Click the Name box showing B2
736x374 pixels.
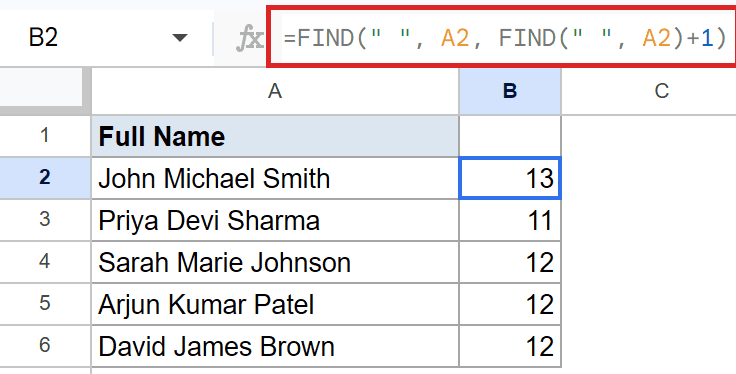pyautogui.click(x=43, y=37)
